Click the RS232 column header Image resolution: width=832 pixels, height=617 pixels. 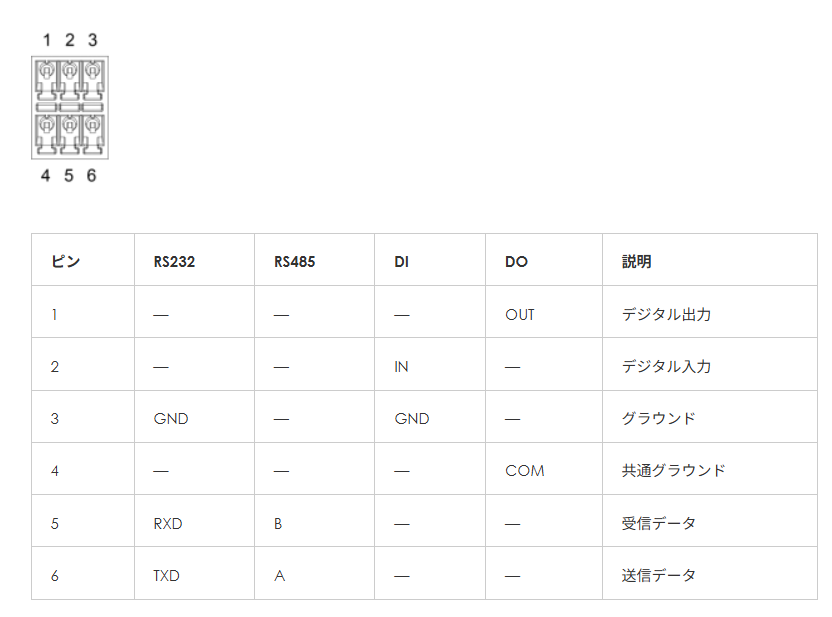(174, 262)
